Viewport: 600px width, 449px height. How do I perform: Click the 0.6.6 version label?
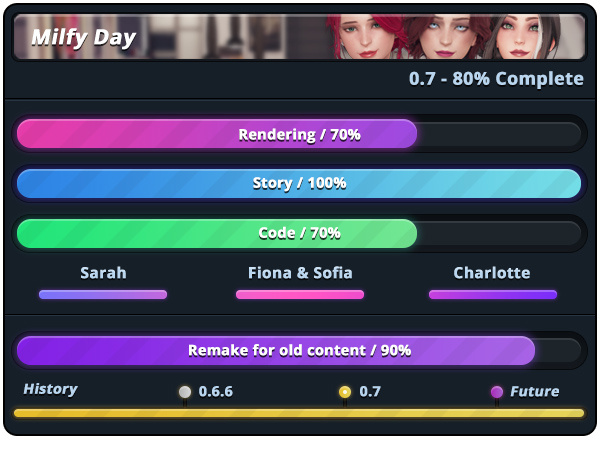(215, 392)
